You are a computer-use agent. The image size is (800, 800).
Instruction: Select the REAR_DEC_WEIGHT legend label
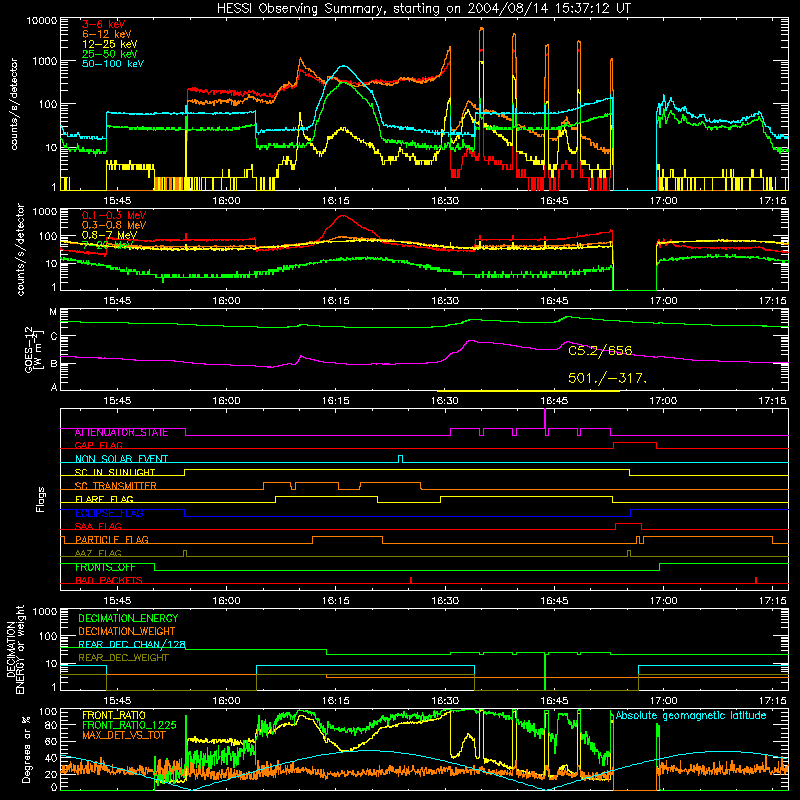coord(123,658)
